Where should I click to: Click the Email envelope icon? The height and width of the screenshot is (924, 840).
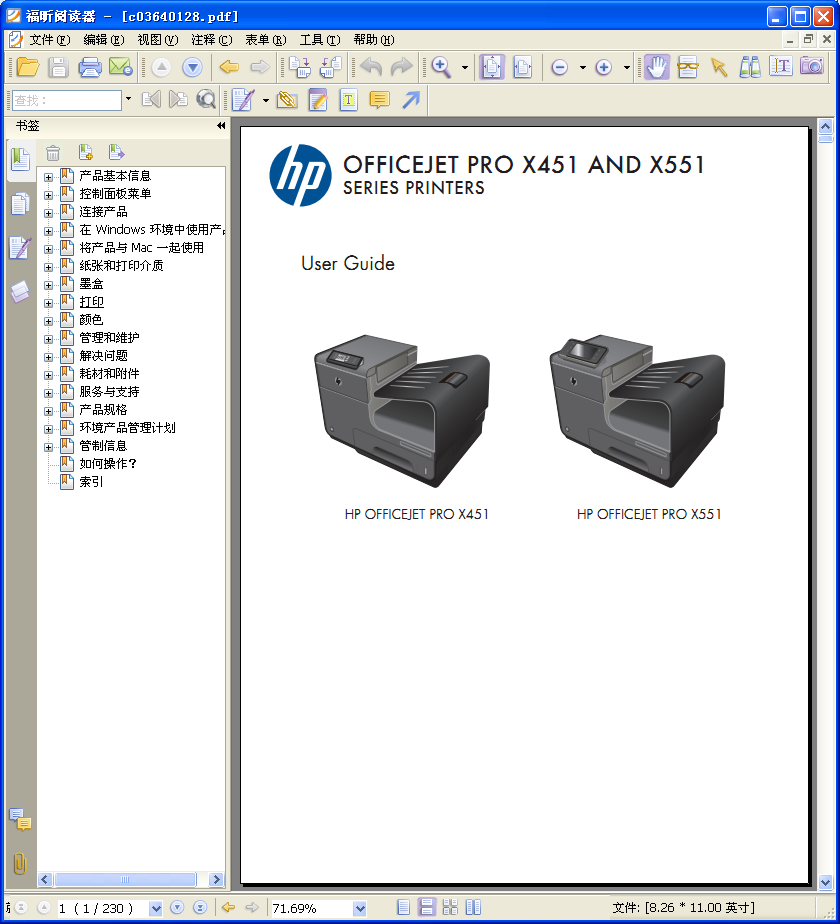click(x=121, y=67)
